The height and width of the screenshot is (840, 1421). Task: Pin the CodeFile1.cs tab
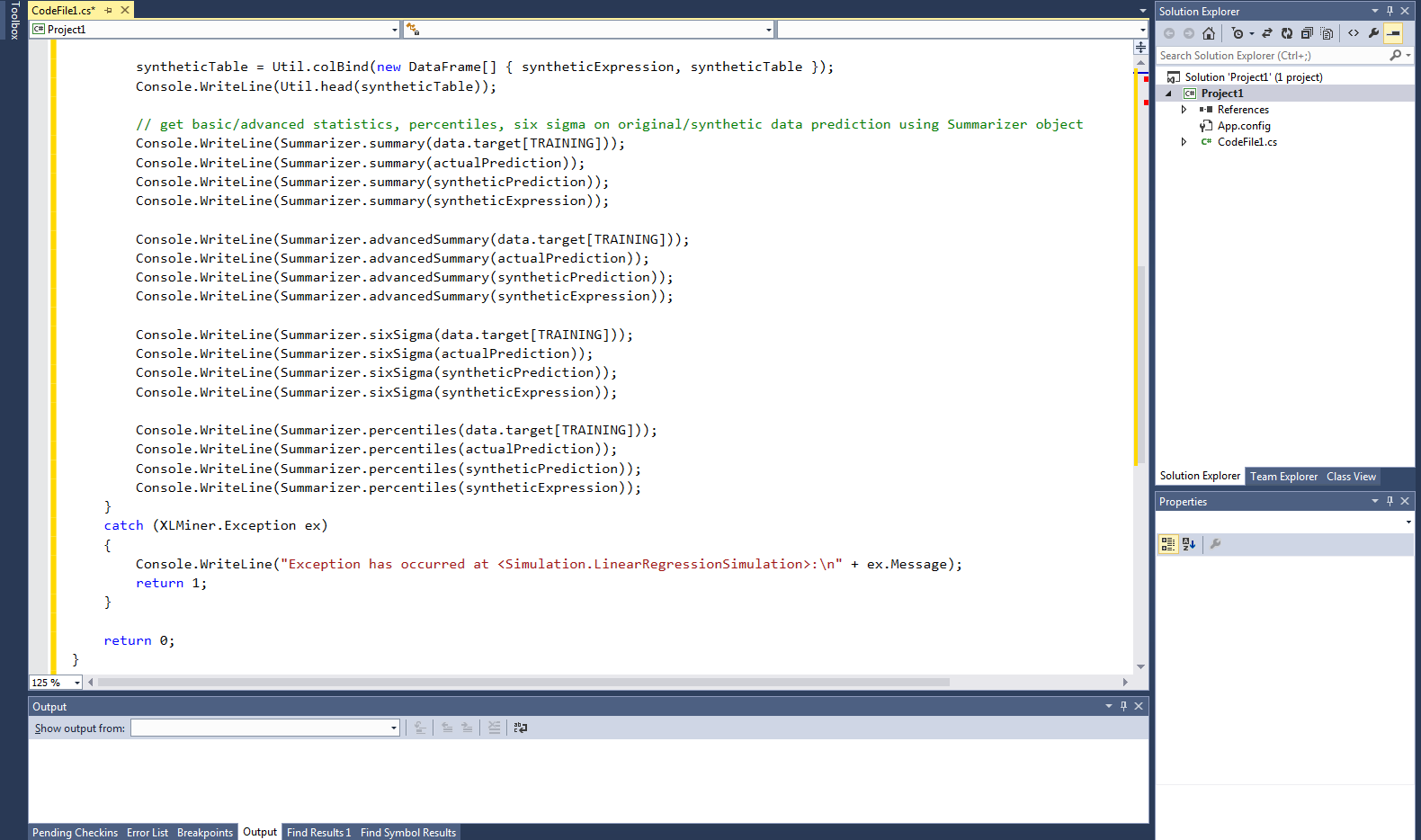coord(109,10)
